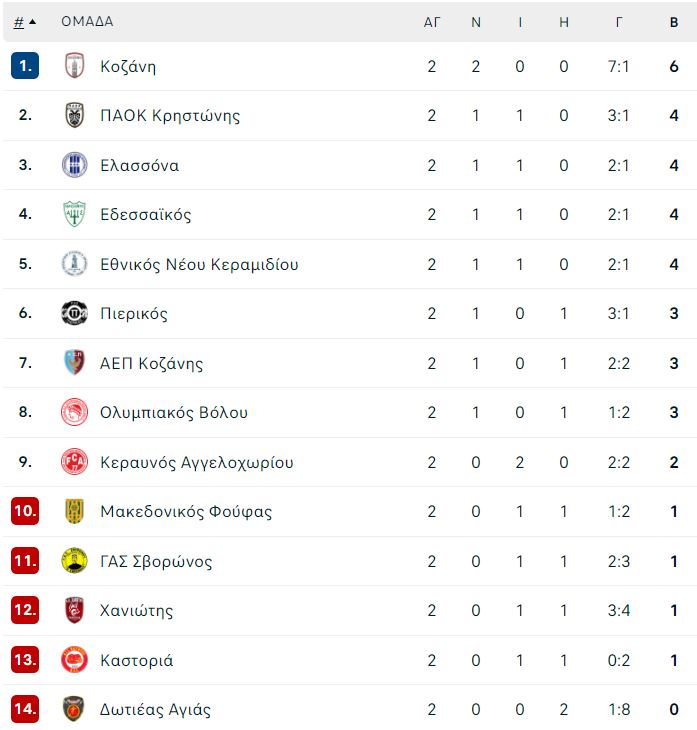
Task: Click the red 14. relegation badge
Action: point(25,709)
